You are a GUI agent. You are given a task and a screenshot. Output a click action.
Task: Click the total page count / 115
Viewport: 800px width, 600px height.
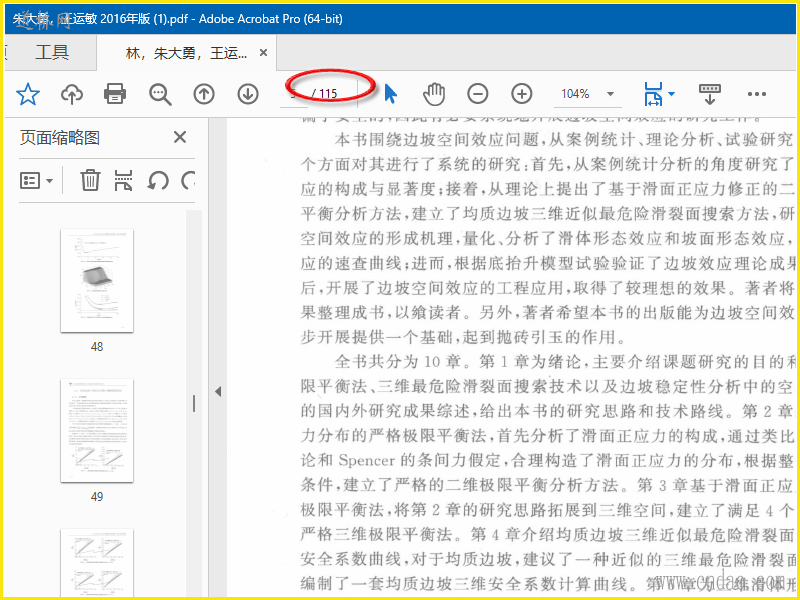point(325,94)
